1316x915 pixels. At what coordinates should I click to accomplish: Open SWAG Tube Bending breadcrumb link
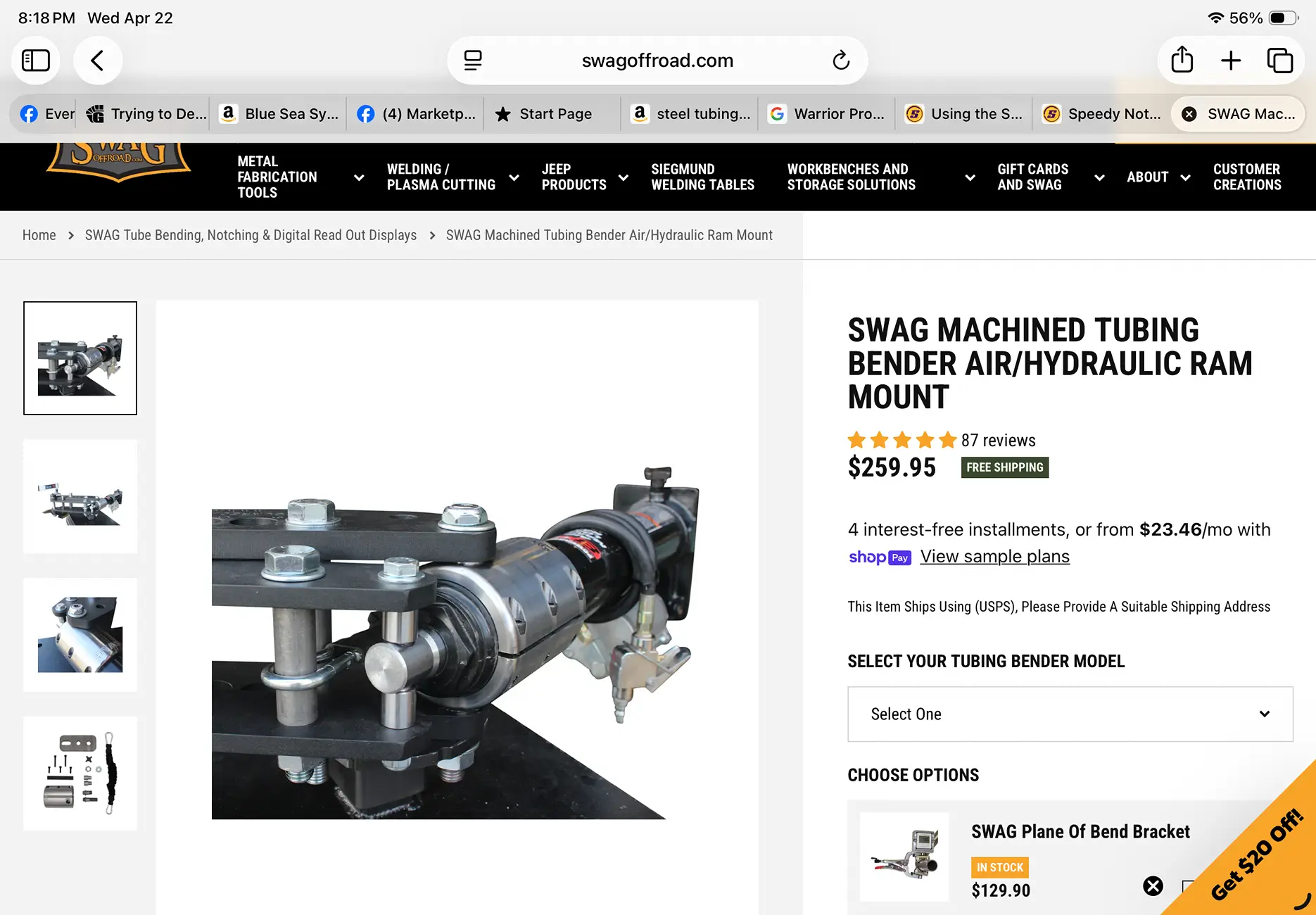pos(251,235)
